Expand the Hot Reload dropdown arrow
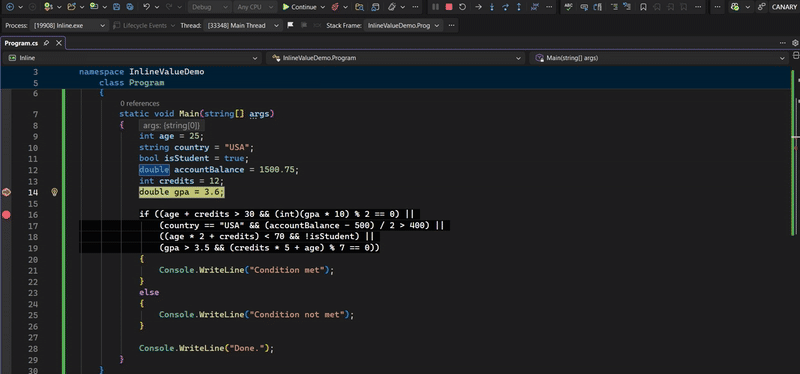Screen dimensions: 800x374 [x=345, y=7]
